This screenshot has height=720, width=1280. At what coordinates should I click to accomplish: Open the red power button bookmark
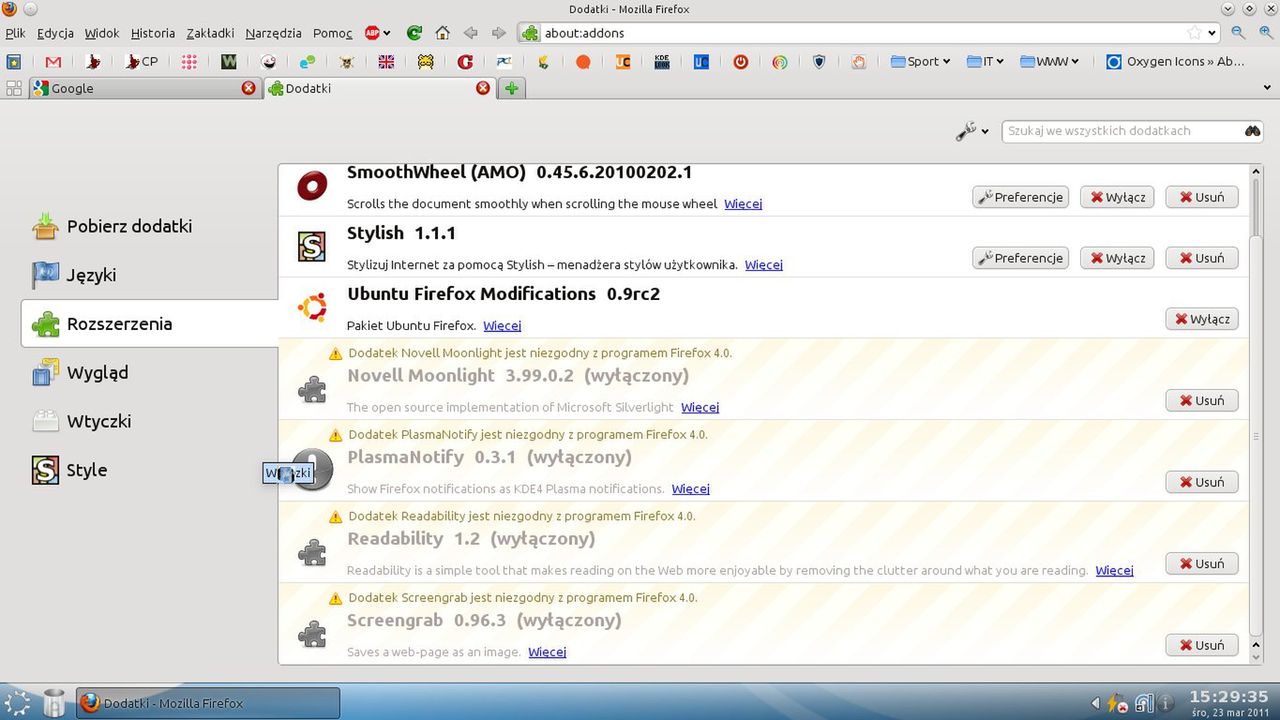click(740, 61)
